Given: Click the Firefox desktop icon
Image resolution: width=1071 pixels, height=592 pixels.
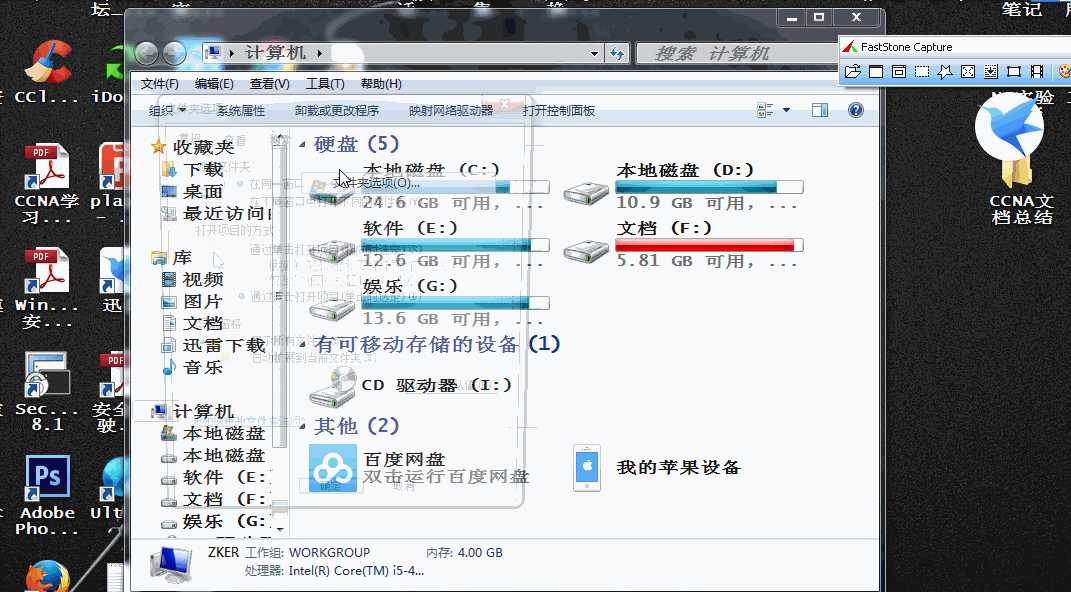Looking at the screenshot, I should (x=47, y=577).
